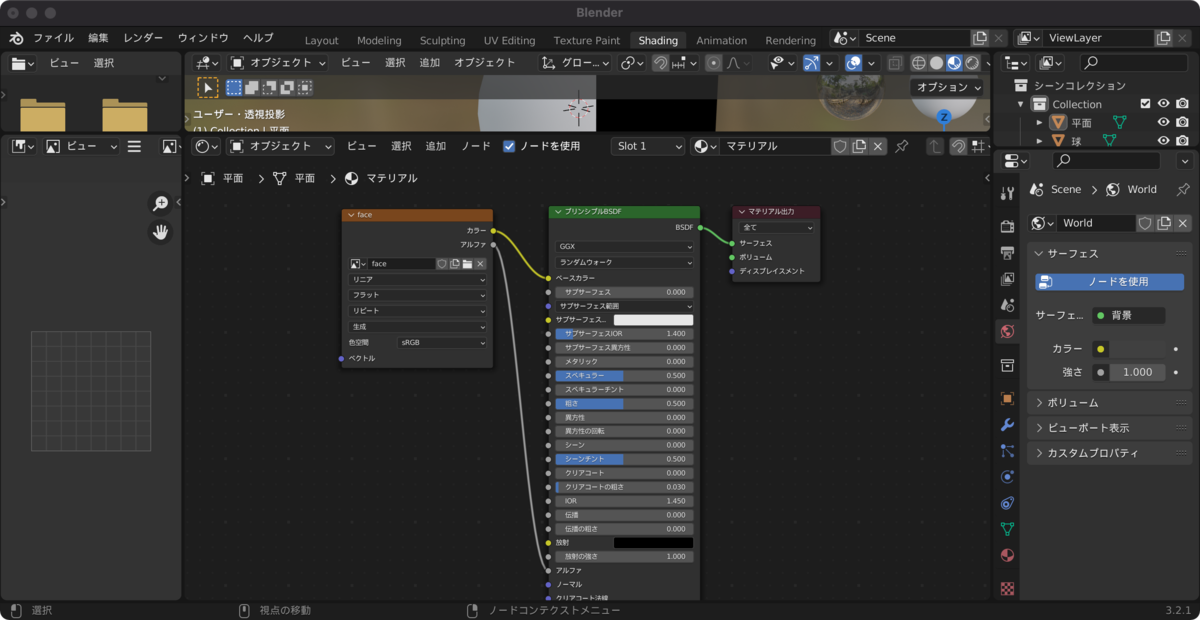Viewport: 1200px width, 620px height.
Task: Open the ランダムウォーク subsurface method dropdown
Action: (624, 262)
